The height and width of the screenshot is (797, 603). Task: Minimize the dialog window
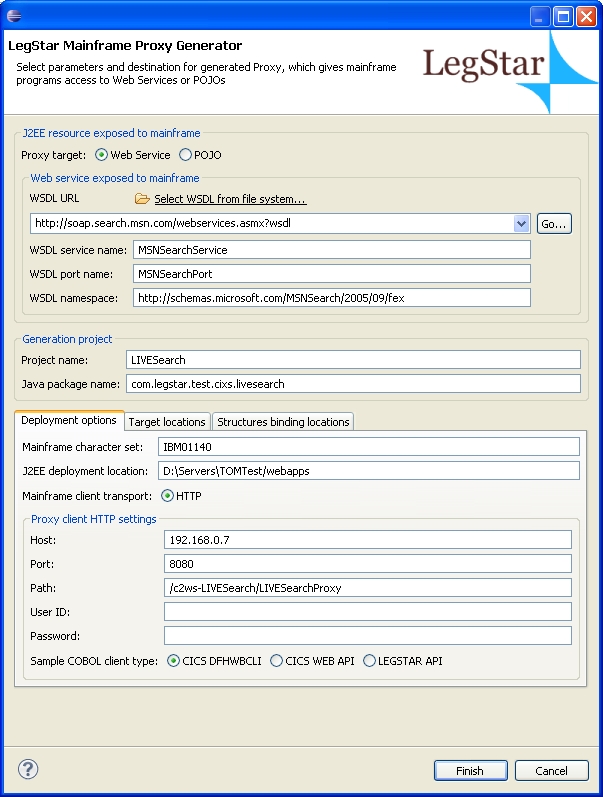tap(540, 16)
